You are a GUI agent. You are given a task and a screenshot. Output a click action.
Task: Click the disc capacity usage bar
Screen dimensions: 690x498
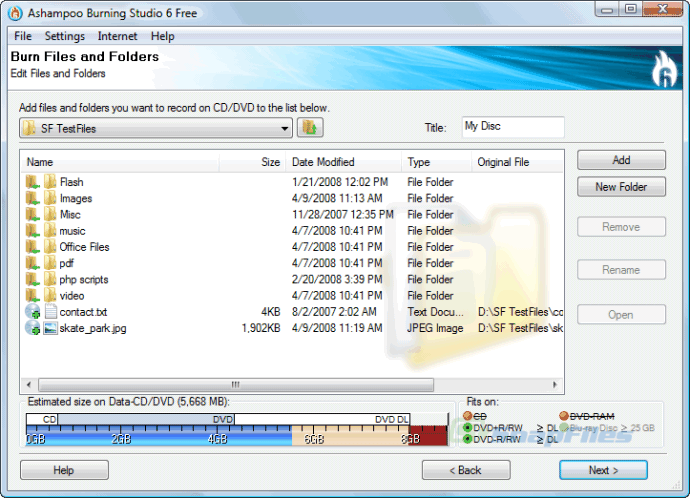(237, 430)
